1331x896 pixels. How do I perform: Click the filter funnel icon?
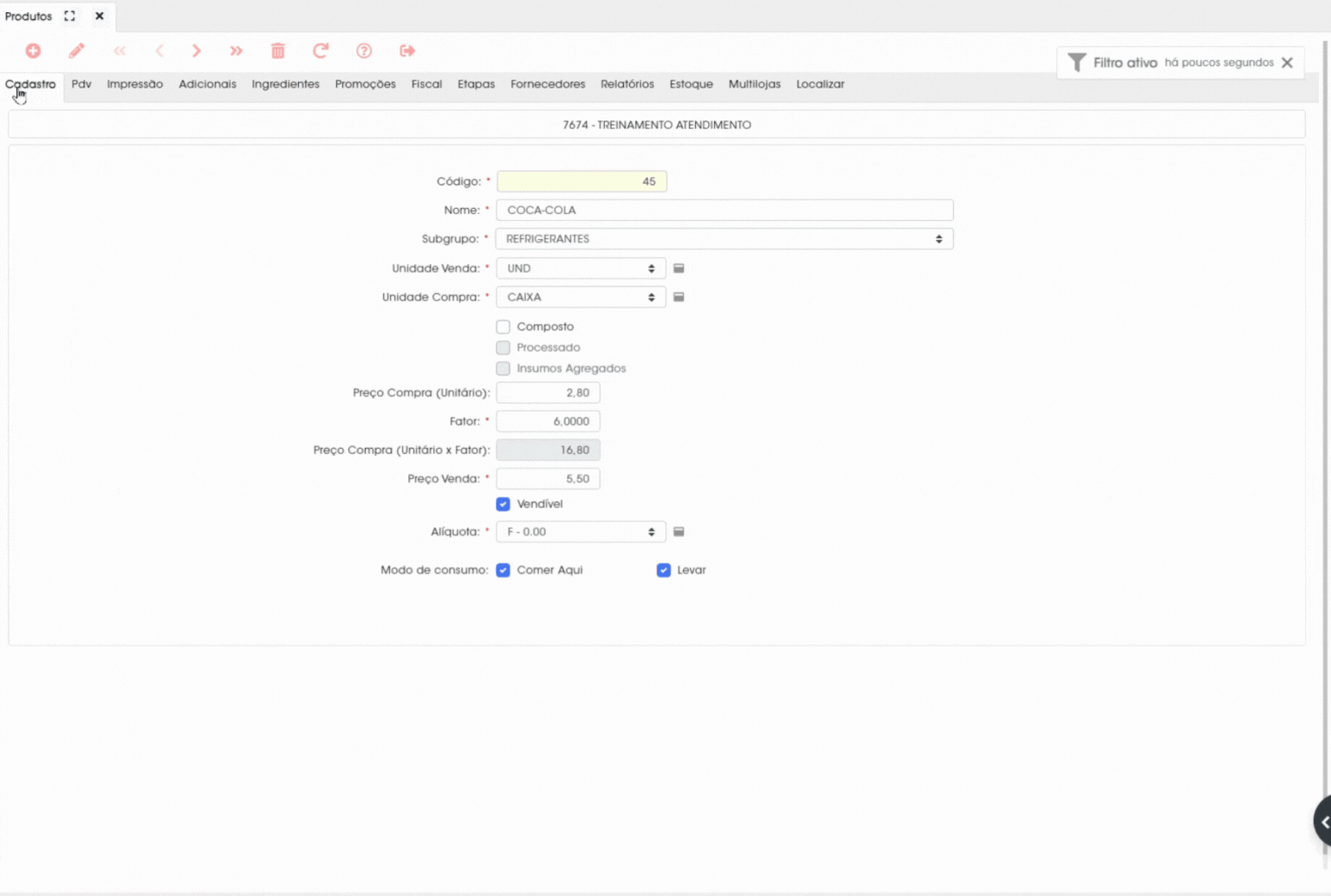tap(1077, 62)
